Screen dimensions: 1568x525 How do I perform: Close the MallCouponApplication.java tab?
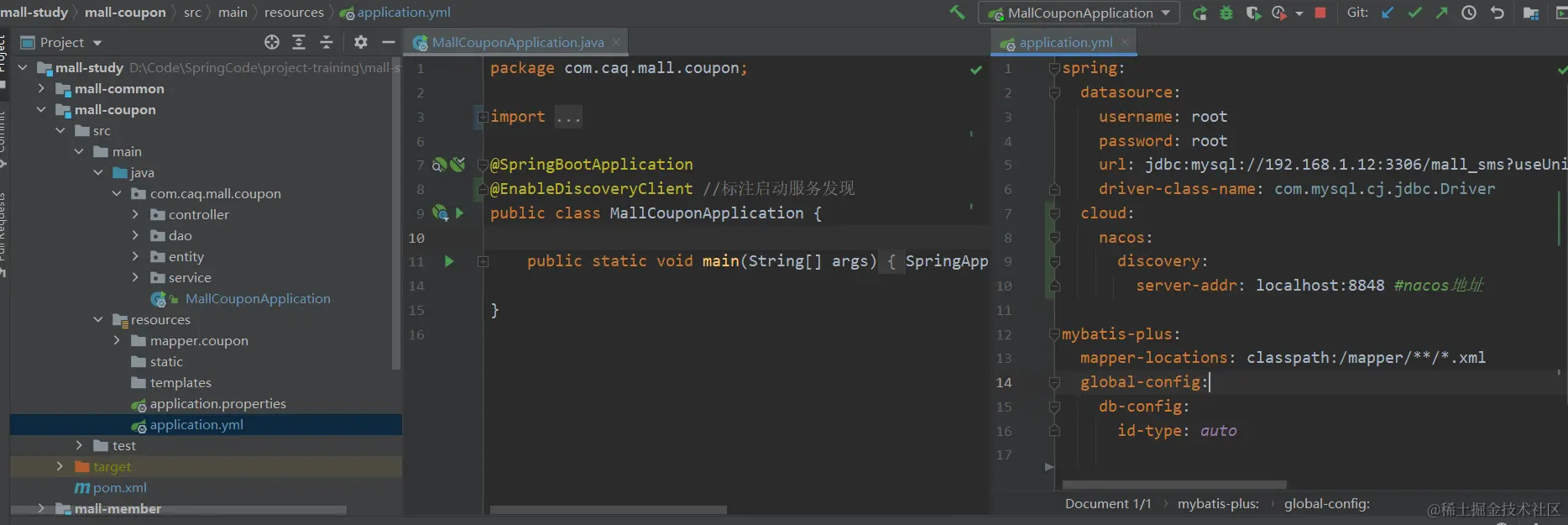coord(616,42)
